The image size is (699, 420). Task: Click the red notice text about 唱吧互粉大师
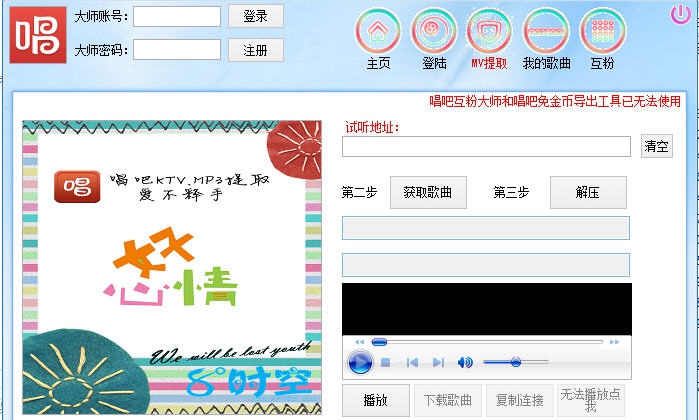click(x=555, y=101)
